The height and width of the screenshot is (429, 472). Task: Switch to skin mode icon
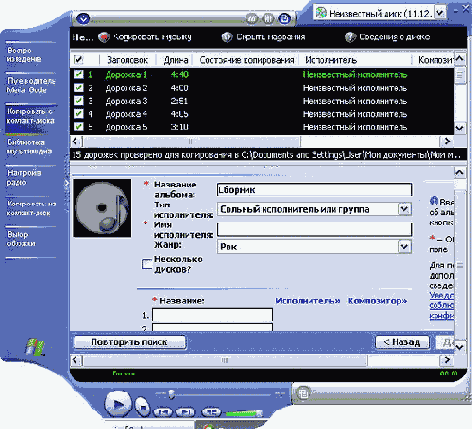pyautogui.click(x=303, y=393)
